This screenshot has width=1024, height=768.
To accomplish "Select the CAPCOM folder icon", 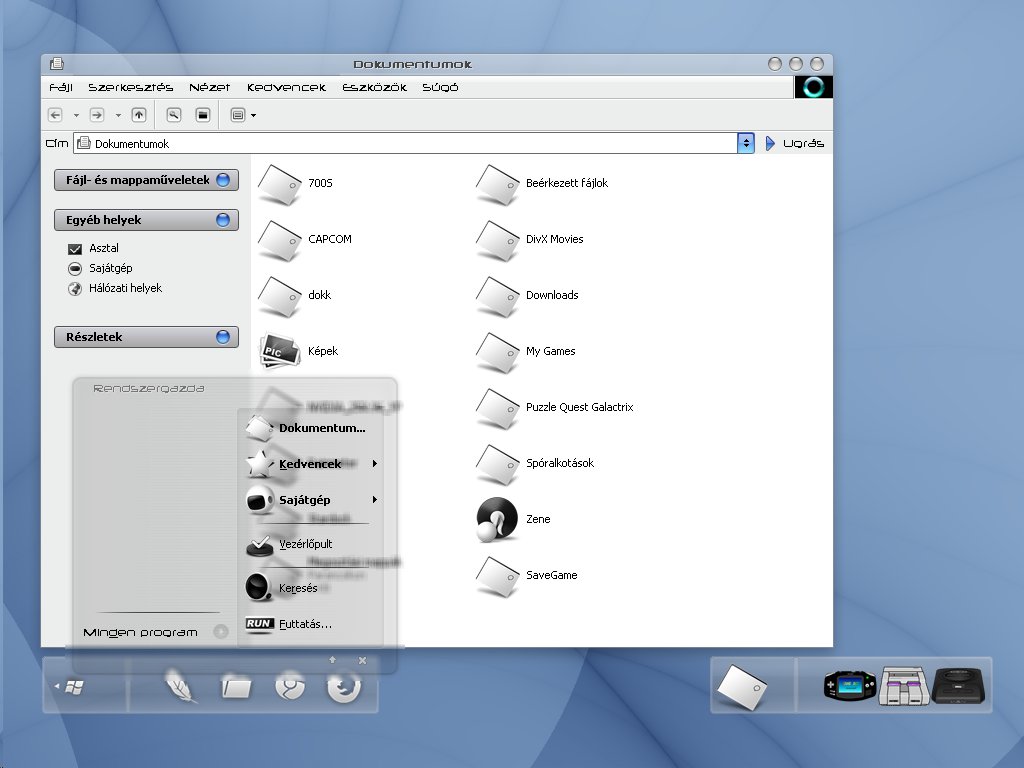I will (280, 240).
